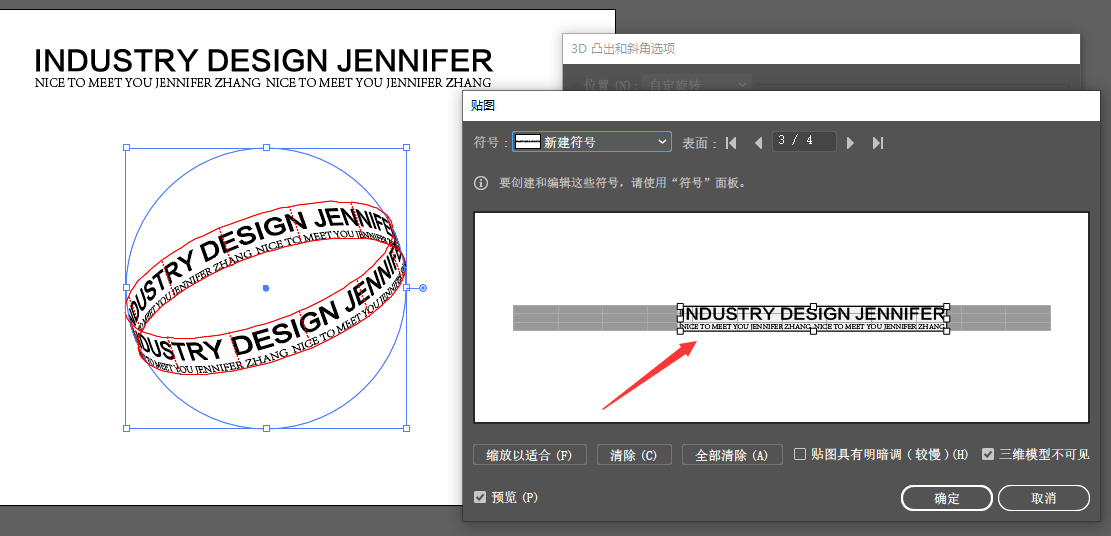
Task: Jump to last surface arrow
Action: [x=878, y=143]
